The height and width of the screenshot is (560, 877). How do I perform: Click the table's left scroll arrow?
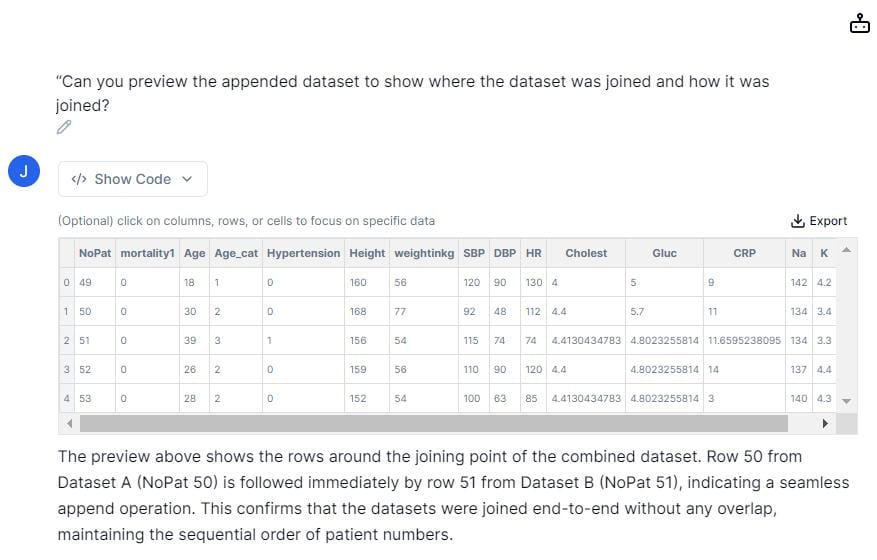coord(69,423)
